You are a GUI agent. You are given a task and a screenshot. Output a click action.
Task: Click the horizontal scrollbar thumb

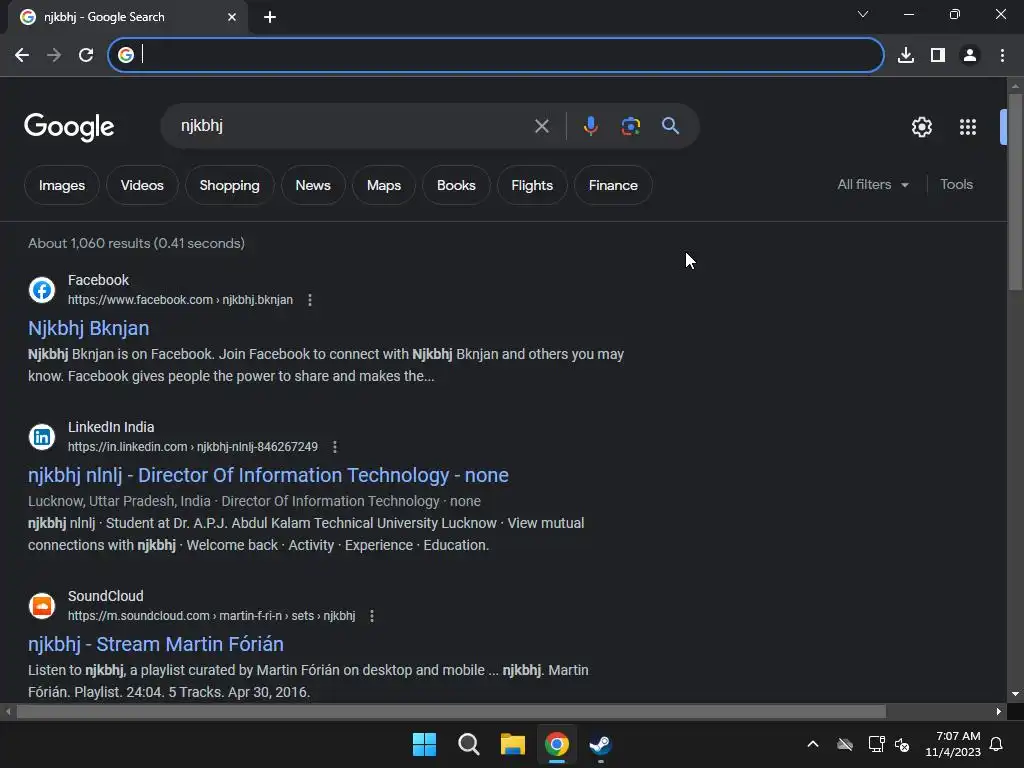pos(451,711)
